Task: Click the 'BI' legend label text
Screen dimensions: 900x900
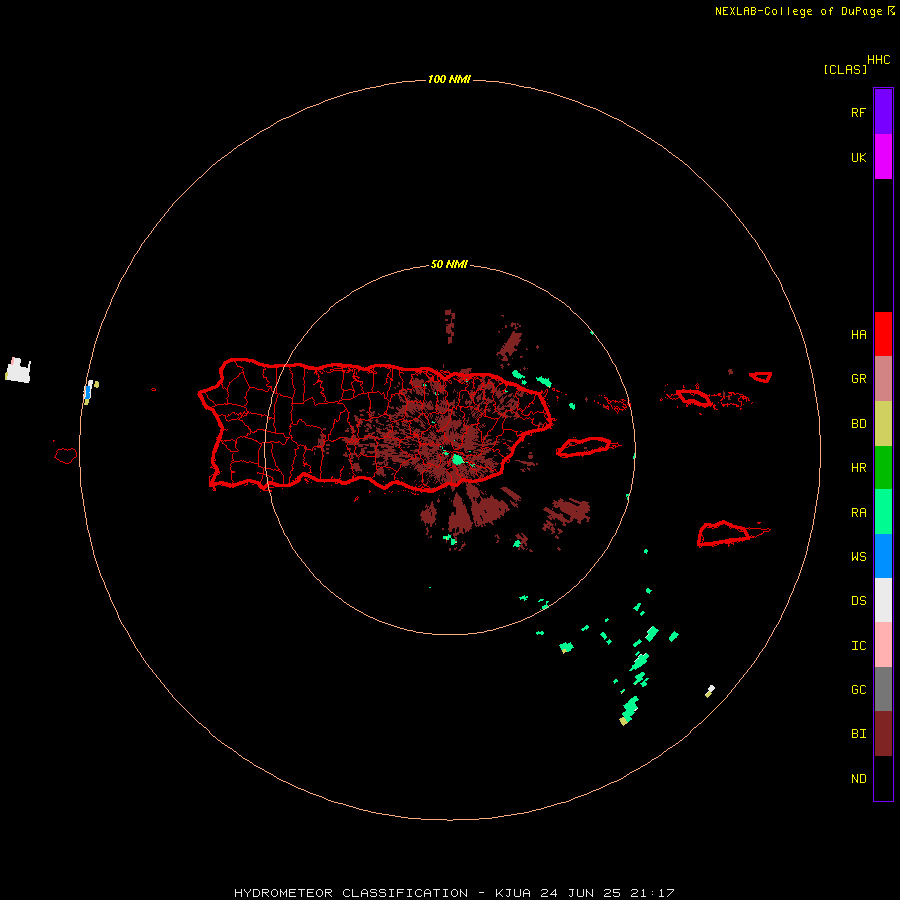Action: 859,734
